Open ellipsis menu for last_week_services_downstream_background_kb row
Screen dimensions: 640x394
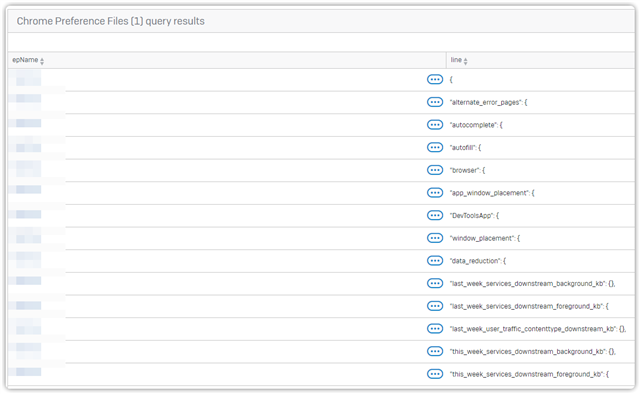click(x=435, y=283)
